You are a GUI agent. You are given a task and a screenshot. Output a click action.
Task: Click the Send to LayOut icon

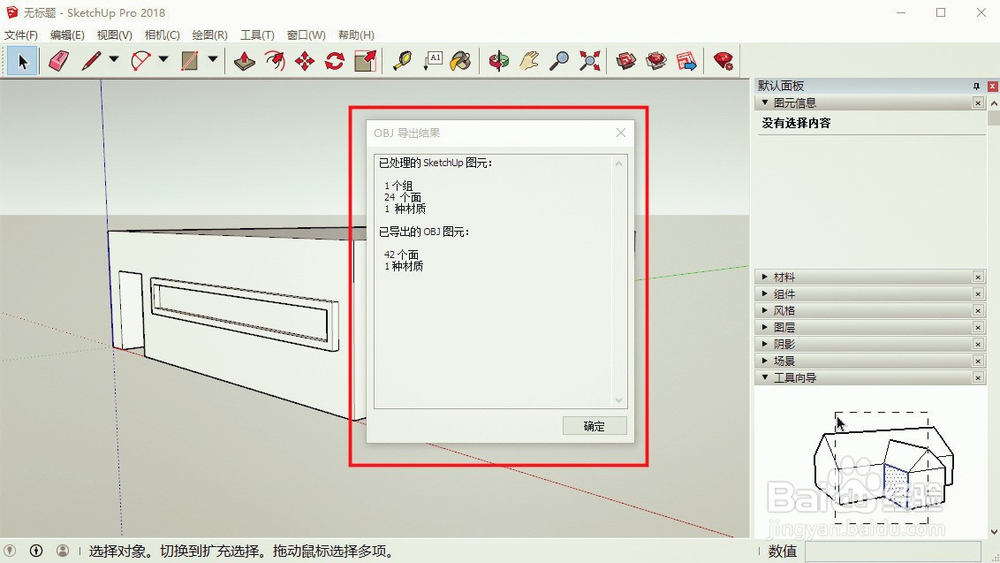pyautogui.click(x=687, y=61)
